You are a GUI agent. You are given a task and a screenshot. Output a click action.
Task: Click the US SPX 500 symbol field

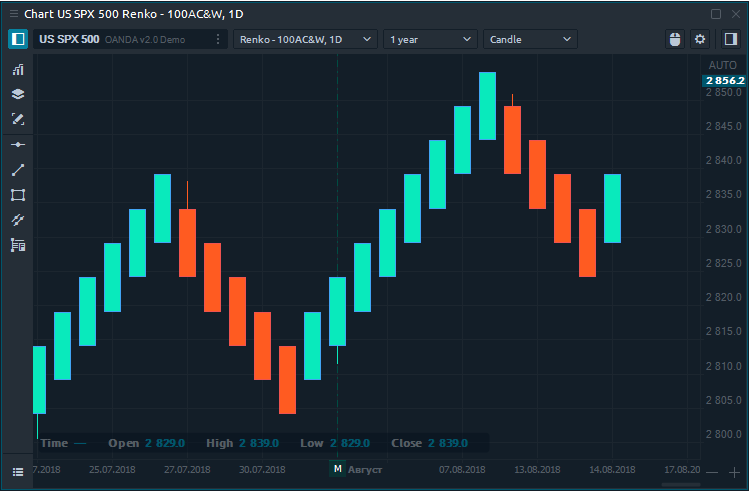68,39
